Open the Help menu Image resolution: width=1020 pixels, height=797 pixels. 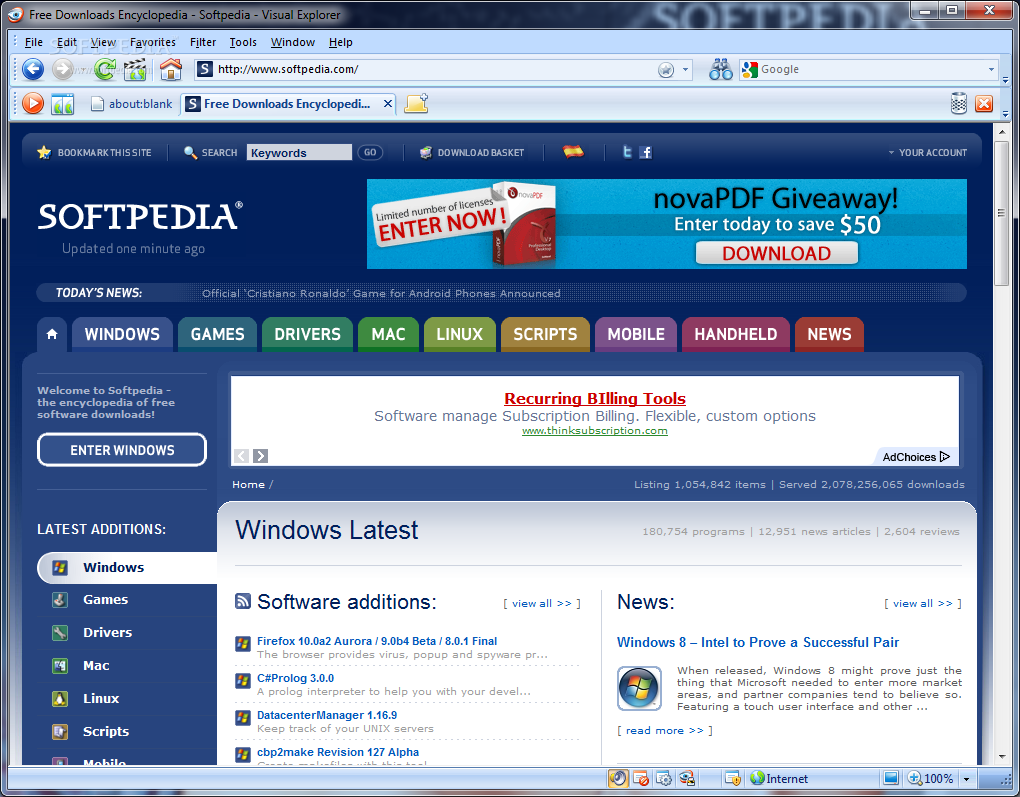tap(340, 42)
